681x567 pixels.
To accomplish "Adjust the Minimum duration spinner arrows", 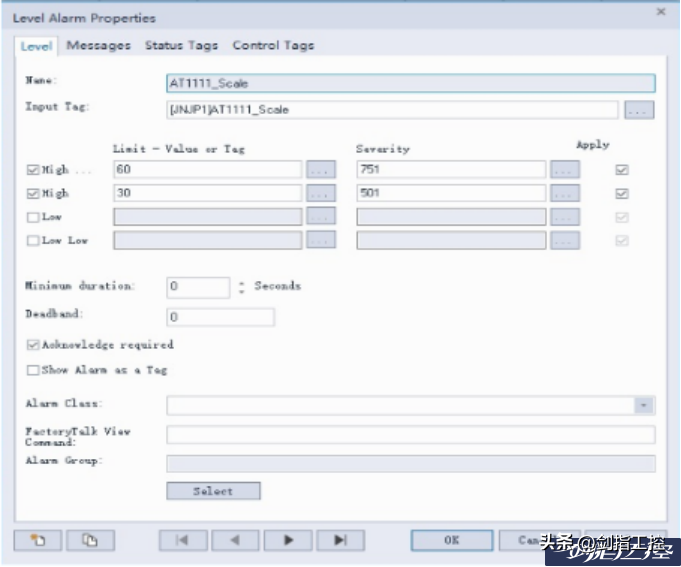I will click(x=241, y=287).
